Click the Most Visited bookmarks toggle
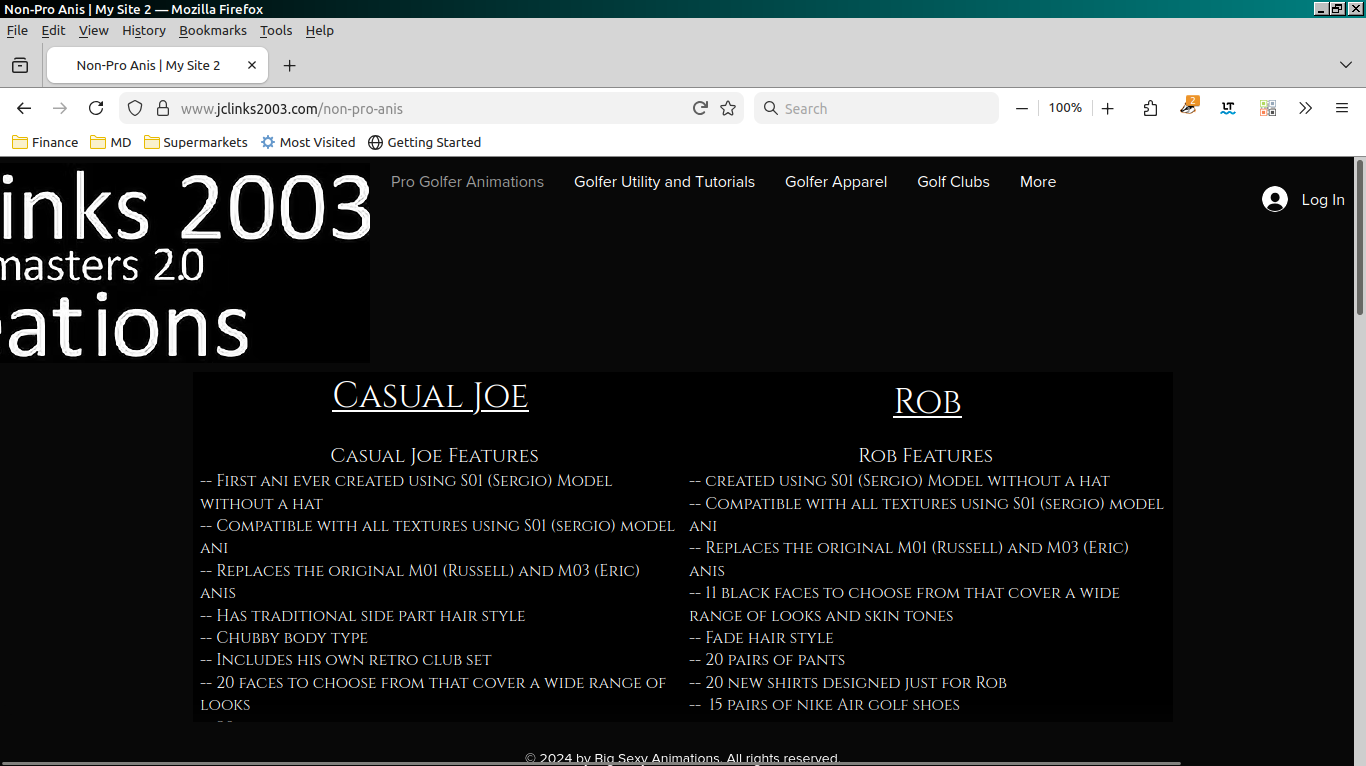1366x766 pixels. [308, 142]
